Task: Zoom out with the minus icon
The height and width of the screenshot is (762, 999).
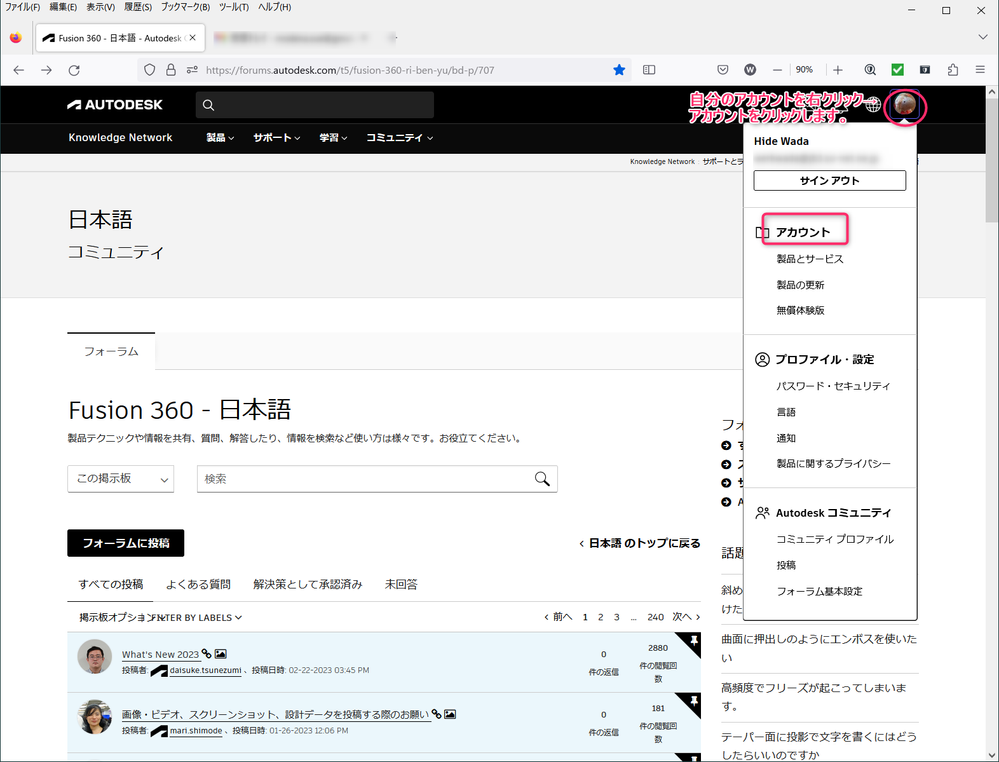Action: pos(777,70)
